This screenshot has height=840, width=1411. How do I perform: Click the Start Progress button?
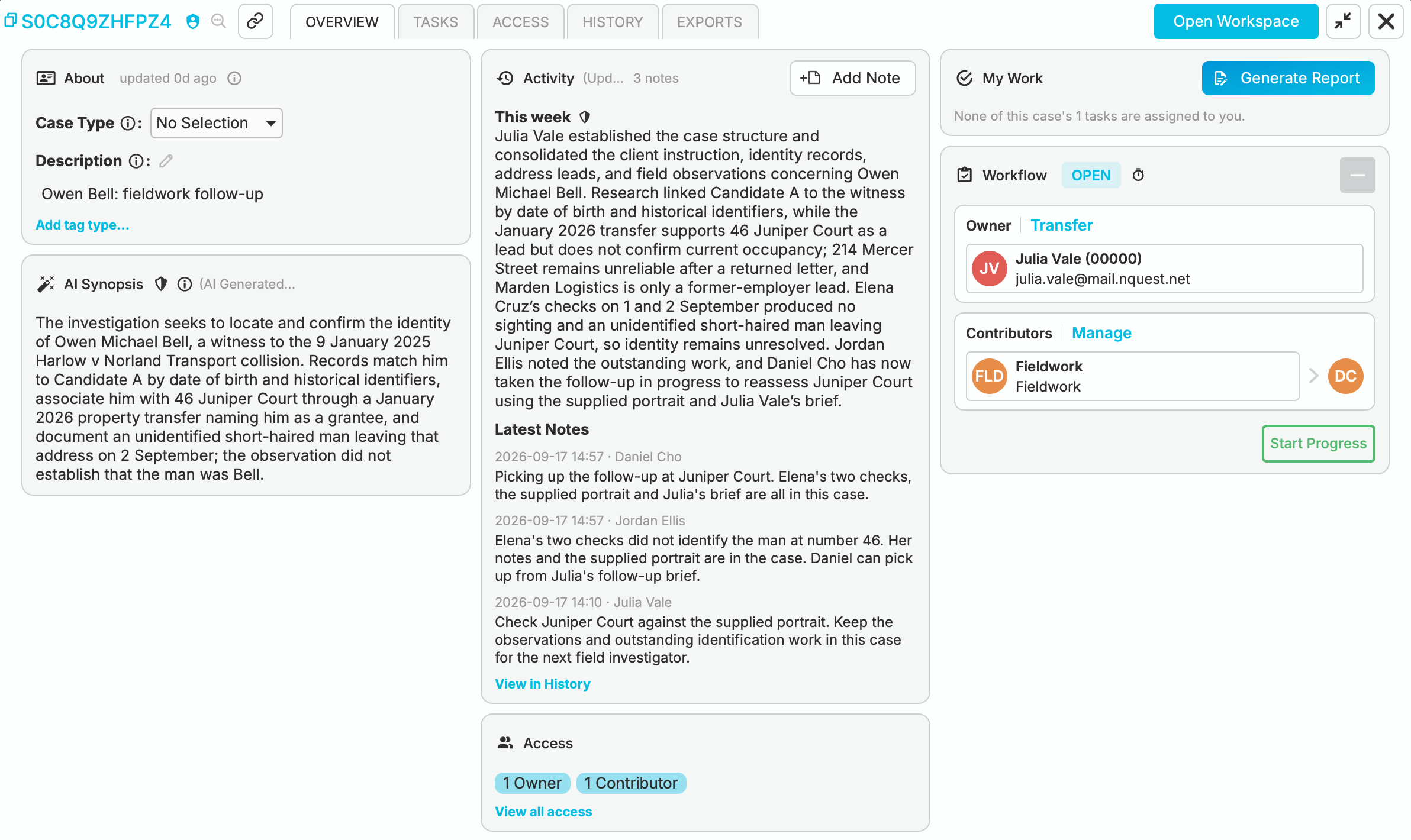coord(1318,444)
